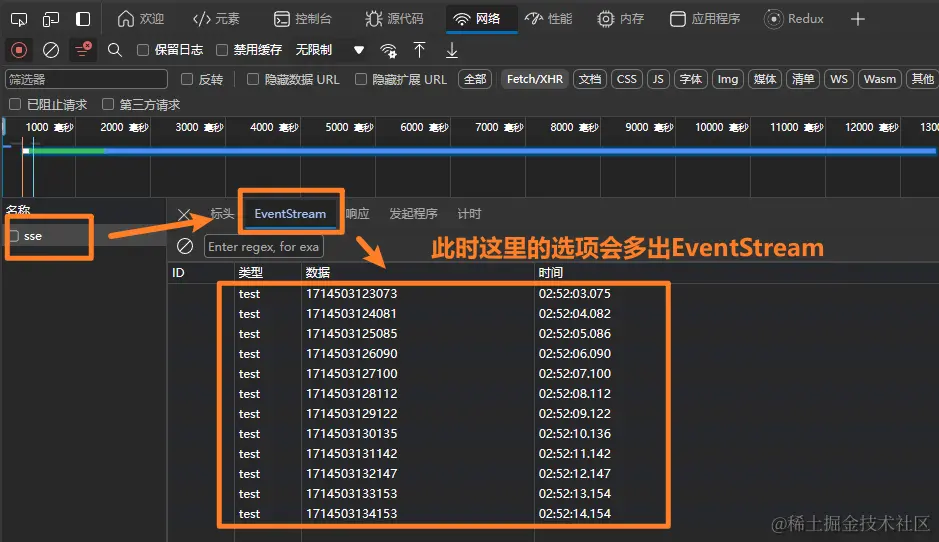The height and width of the screenshot is (542, 939).
Task: Open the 应用程序 application tab
Action: [705, 19]
